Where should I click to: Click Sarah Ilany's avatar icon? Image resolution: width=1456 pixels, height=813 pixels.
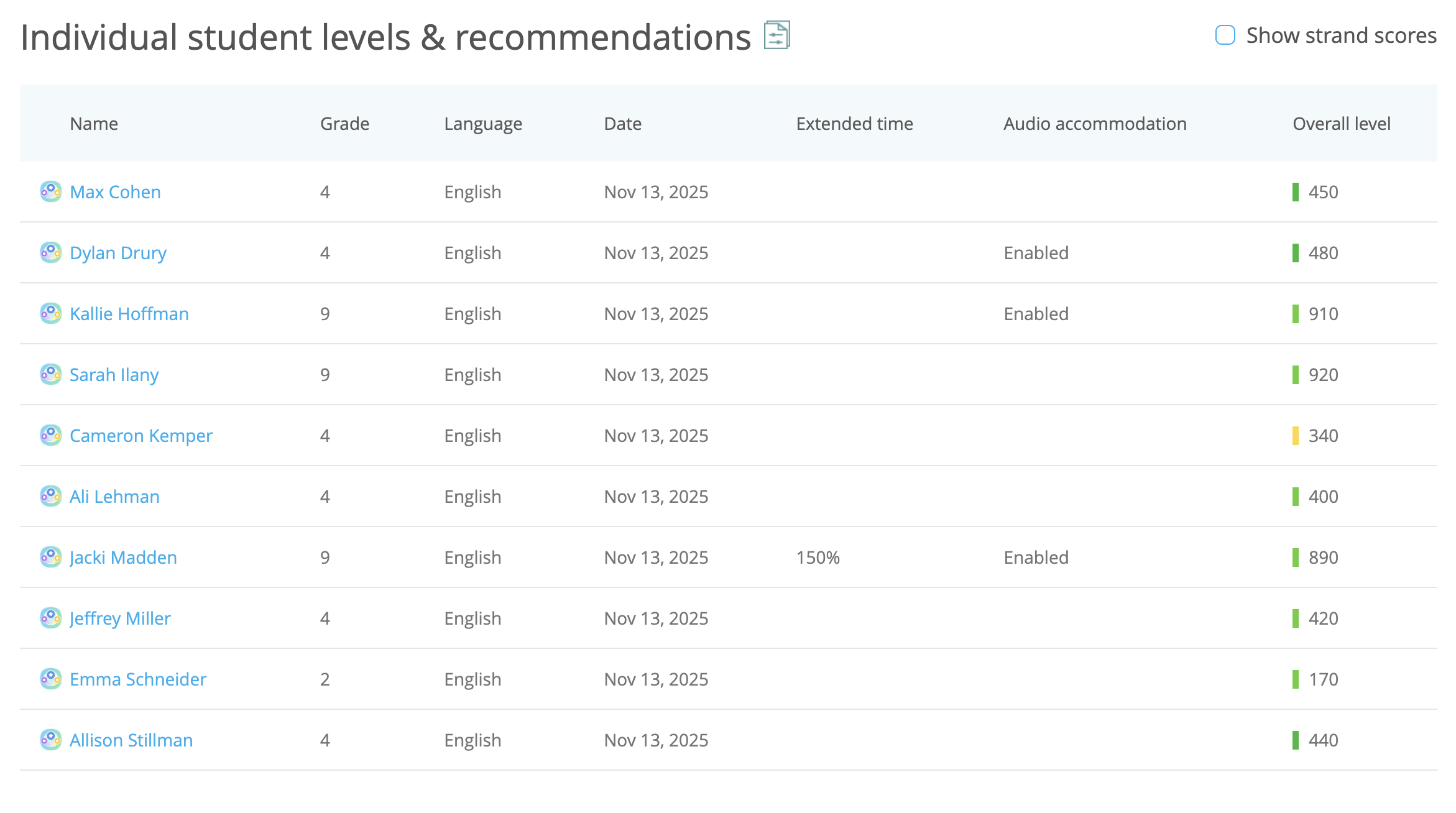pos(50,374)
